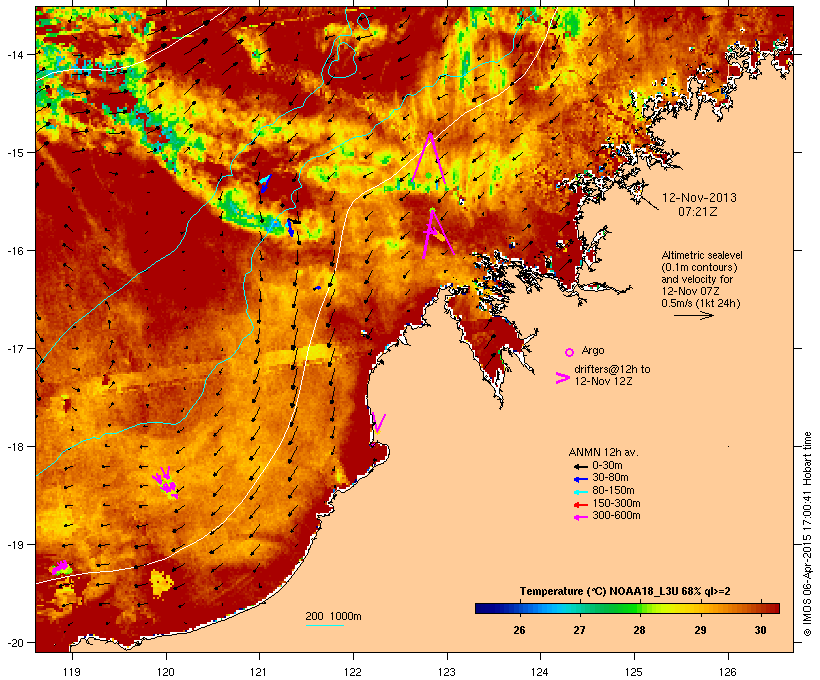The height and width of the screenshot is (680, 820).
Task: Click the magenta 300-600m arrow legend icon
Action: click(x=580, y=517)
